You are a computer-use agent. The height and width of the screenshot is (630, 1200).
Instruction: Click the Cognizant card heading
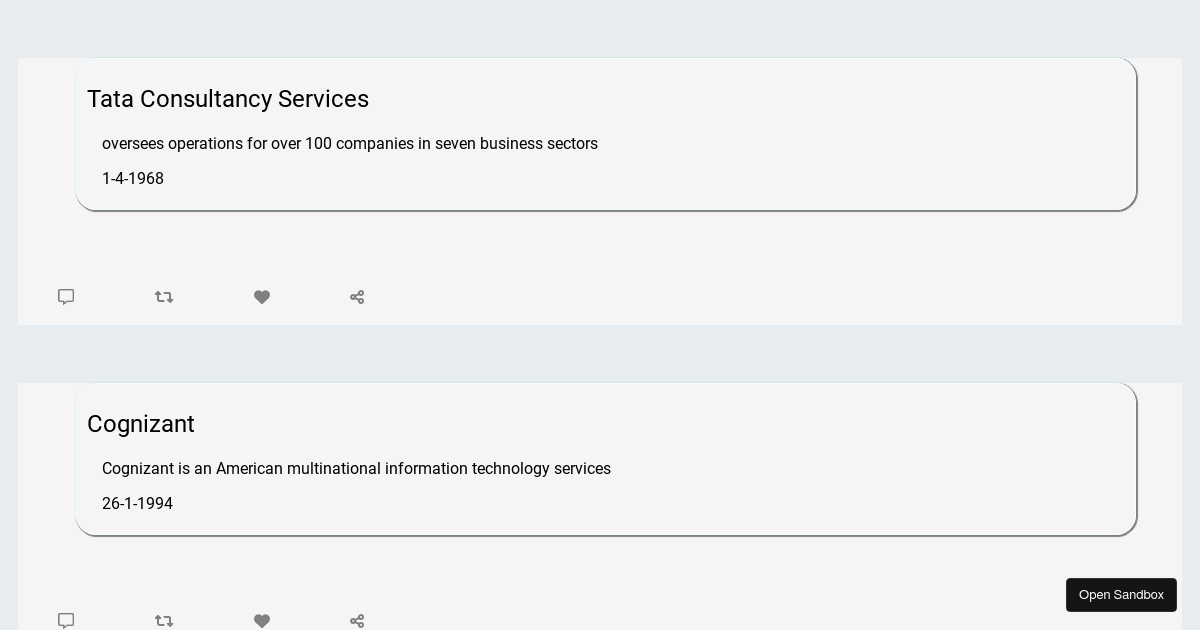[x=141, y=424]
